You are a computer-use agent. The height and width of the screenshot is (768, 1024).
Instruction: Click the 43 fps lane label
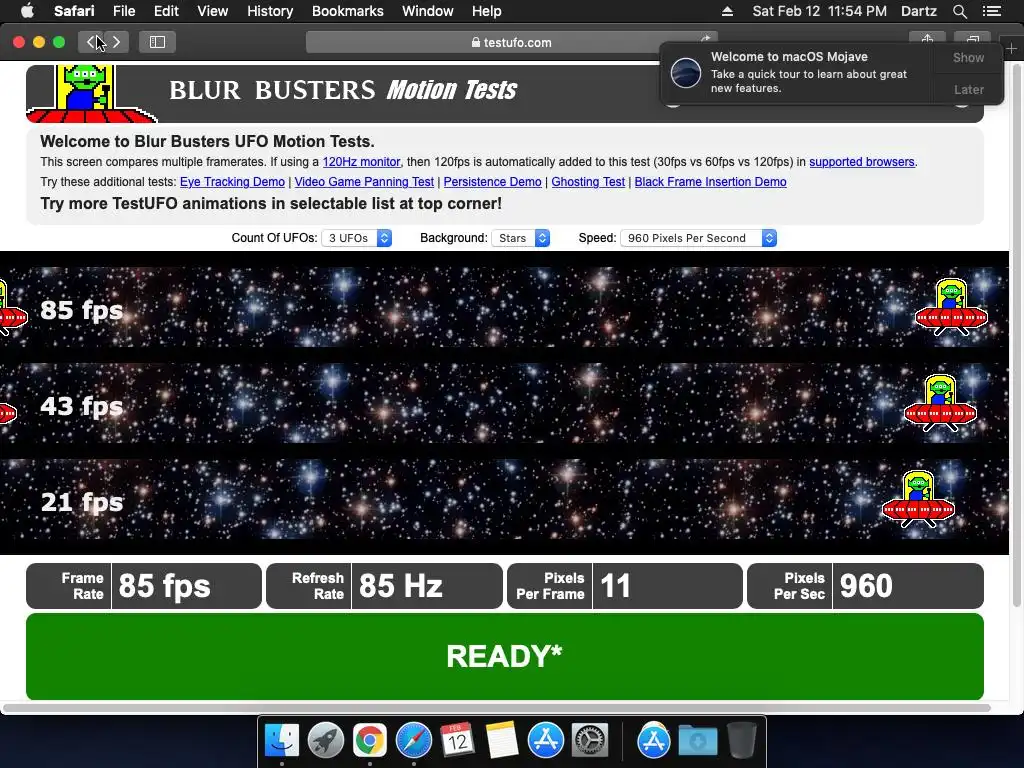pos(82,406)
